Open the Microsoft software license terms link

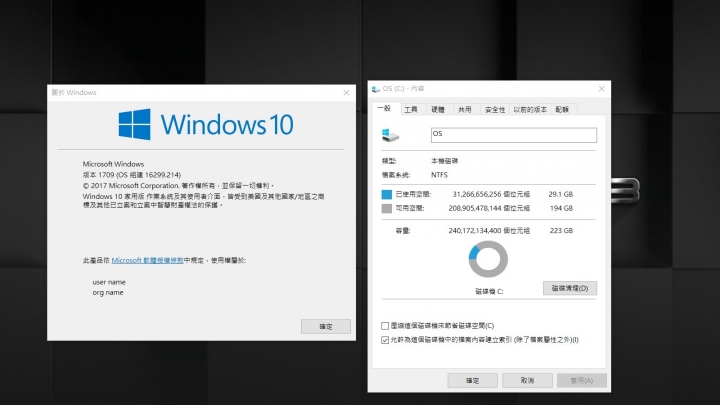(147, 260)
